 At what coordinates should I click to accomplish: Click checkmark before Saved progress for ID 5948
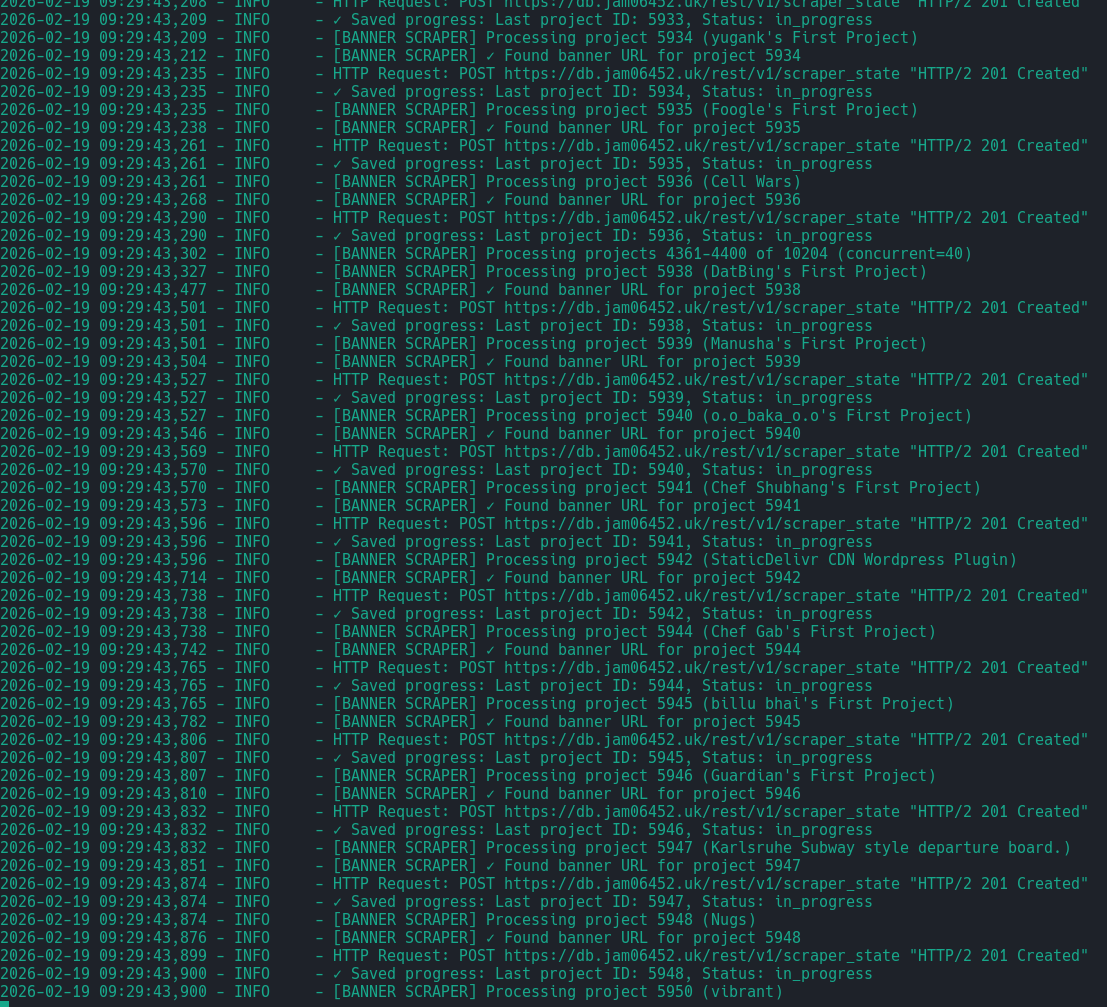tap(337, 974)
